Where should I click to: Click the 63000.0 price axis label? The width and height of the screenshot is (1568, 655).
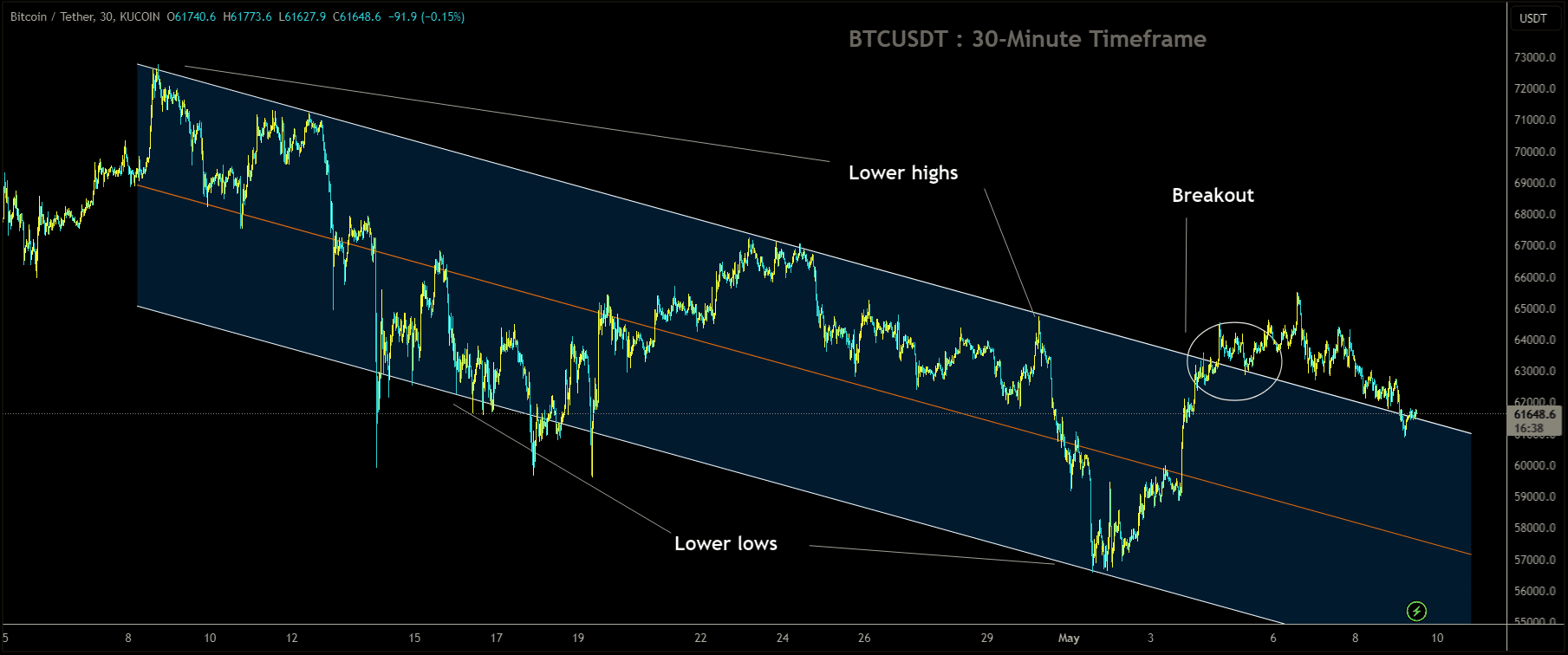(1535, 371)
